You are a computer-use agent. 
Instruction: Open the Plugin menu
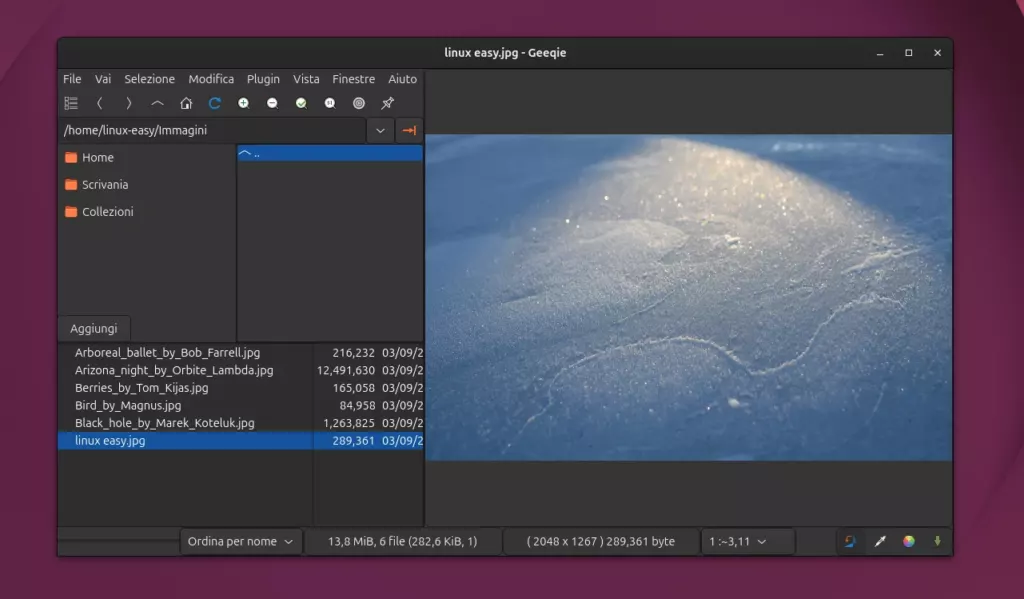263,79
